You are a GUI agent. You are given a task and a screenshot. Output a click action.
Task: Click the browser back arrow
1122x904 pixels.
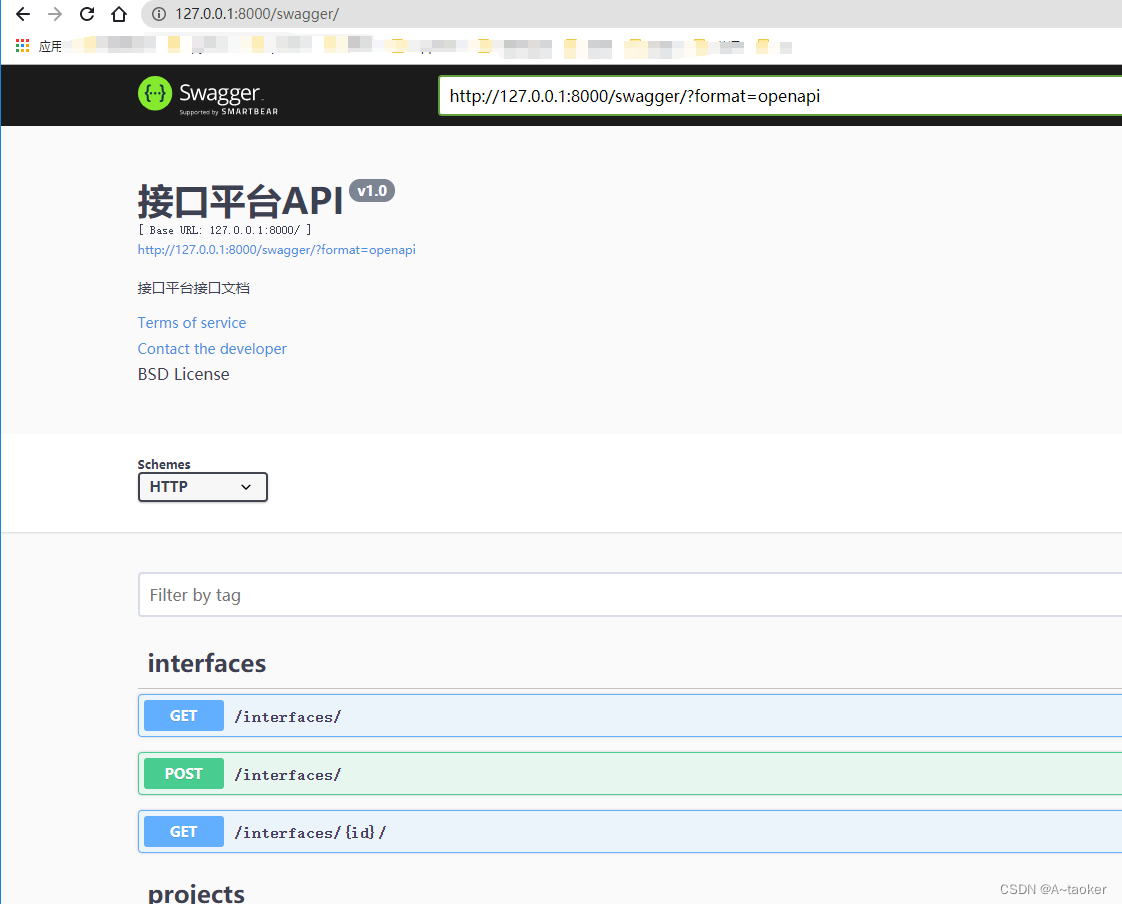pos(22,14)
